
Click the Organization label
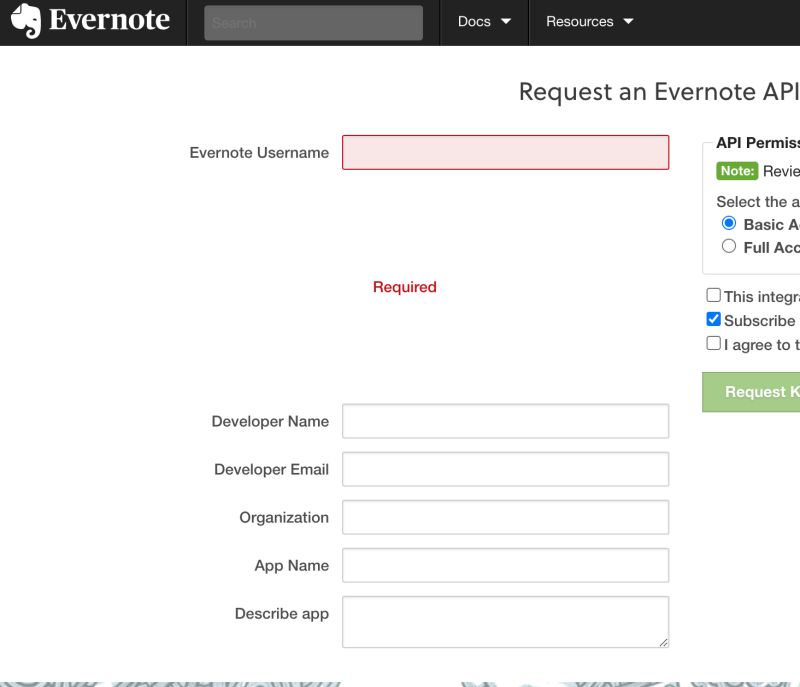click(284, 518)
